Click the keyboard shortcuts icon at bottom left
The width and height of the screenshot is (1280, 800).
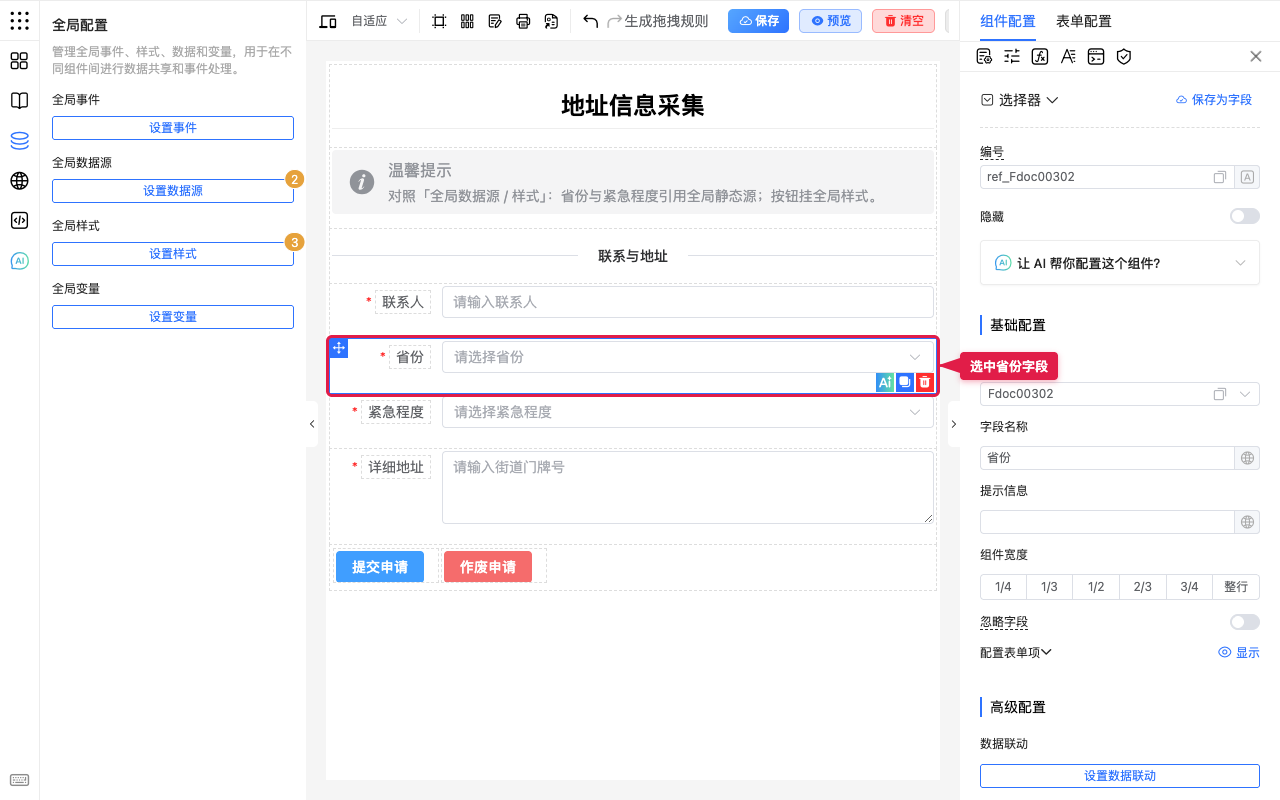pyautogui.click(x=19, y=780)
